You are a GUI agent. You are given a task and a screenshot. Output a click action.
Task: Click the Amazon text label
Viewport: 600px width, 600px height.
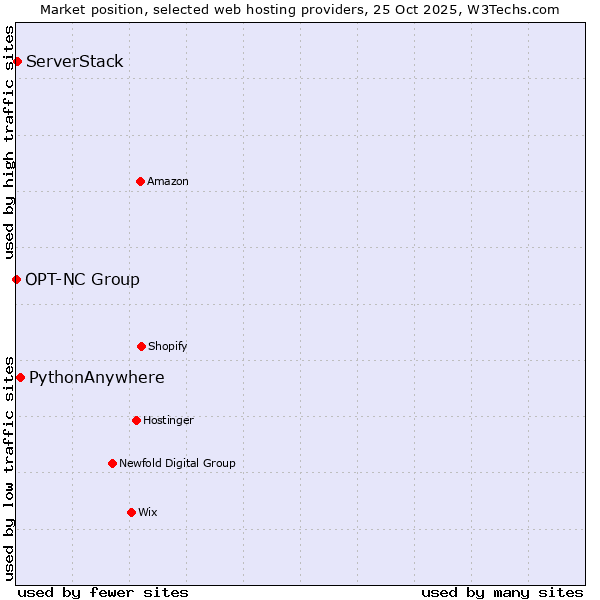(x=168, y=182)
